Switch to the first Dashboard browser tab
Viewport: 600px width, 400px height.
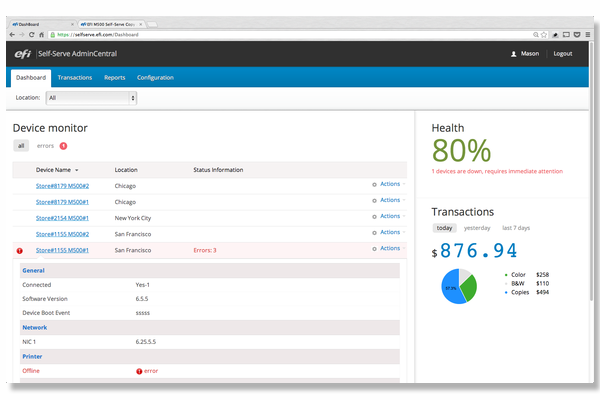[x=41, y=24]
